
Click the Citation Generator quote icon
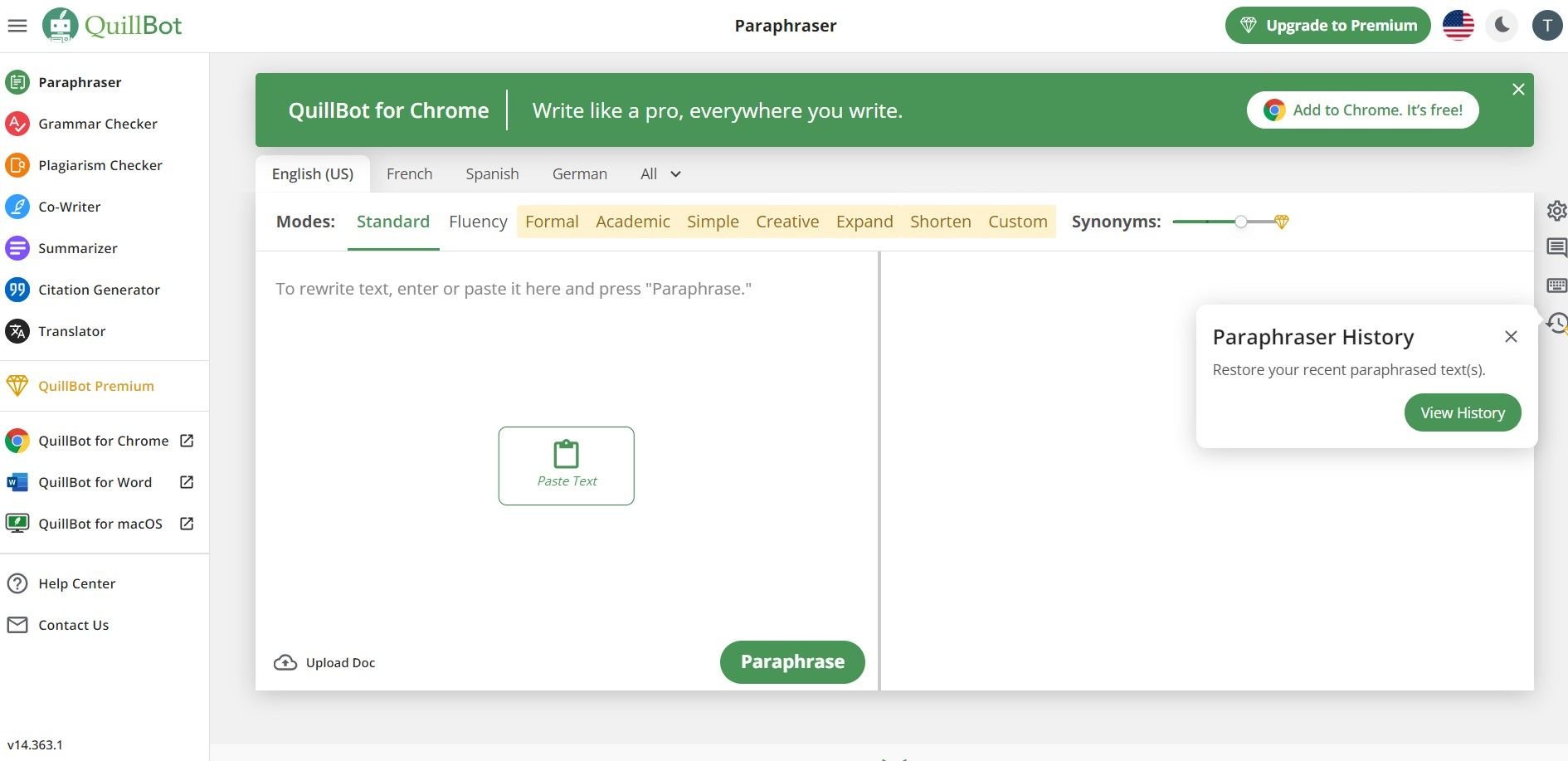pyautogui.click(x=17, y=290)
